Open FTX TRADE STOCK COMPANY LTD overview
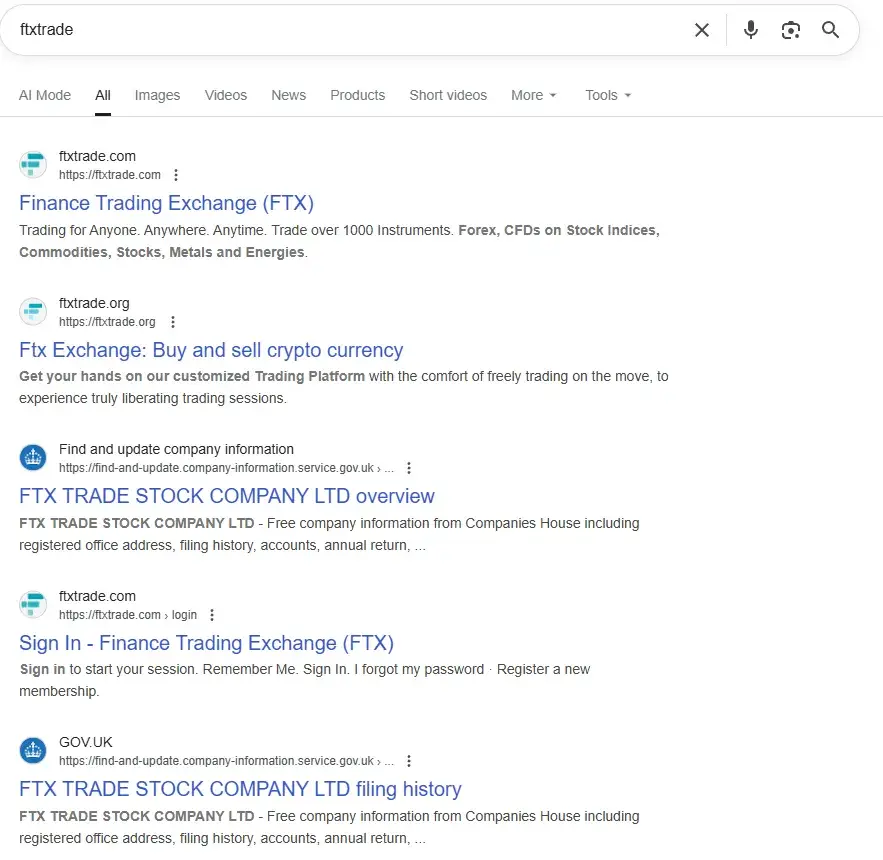Image resolution: width=883 pixels, height=860 pixels. click(x=227, y=496)
